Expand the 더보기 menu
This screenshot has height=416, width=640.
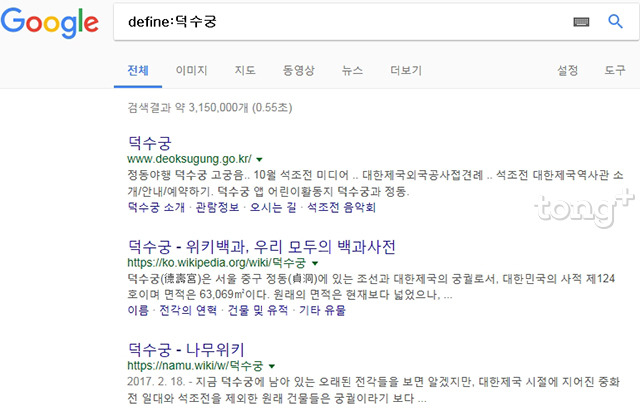tap(406, 70)
